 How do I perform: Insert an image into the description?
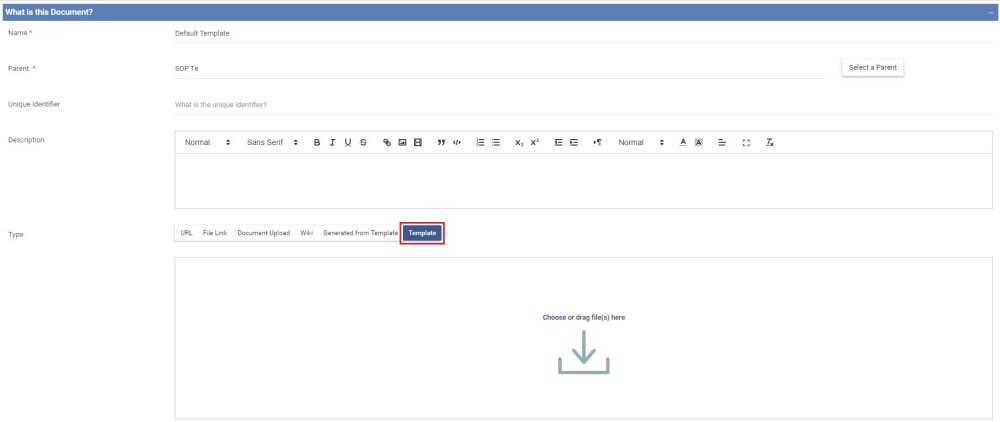(x=402, y=143)
